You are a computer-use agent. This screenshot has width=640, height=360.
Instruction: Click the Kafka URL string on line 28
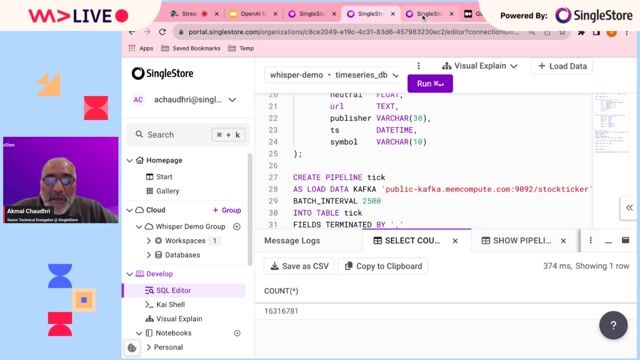(x=486, y=189)
